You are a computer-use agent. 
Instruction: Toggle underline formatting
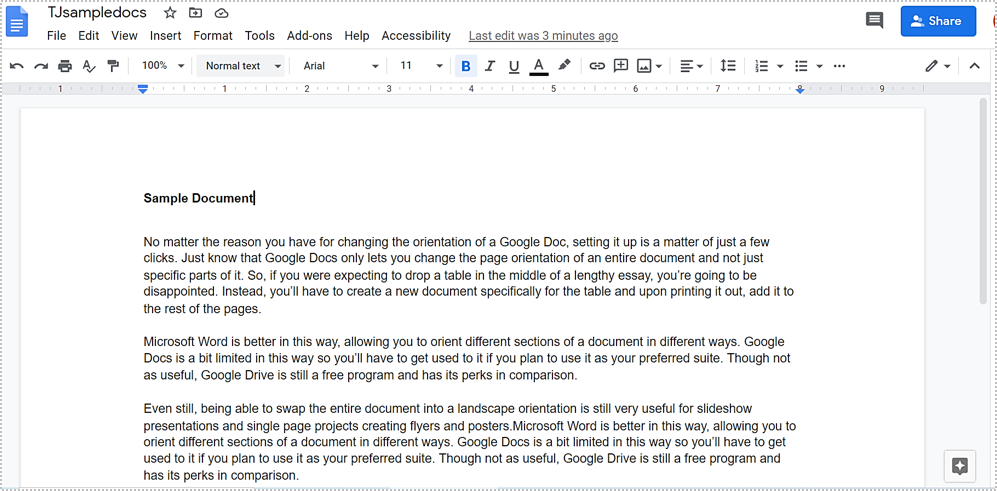pyautogui.click(x=514, y=66)
